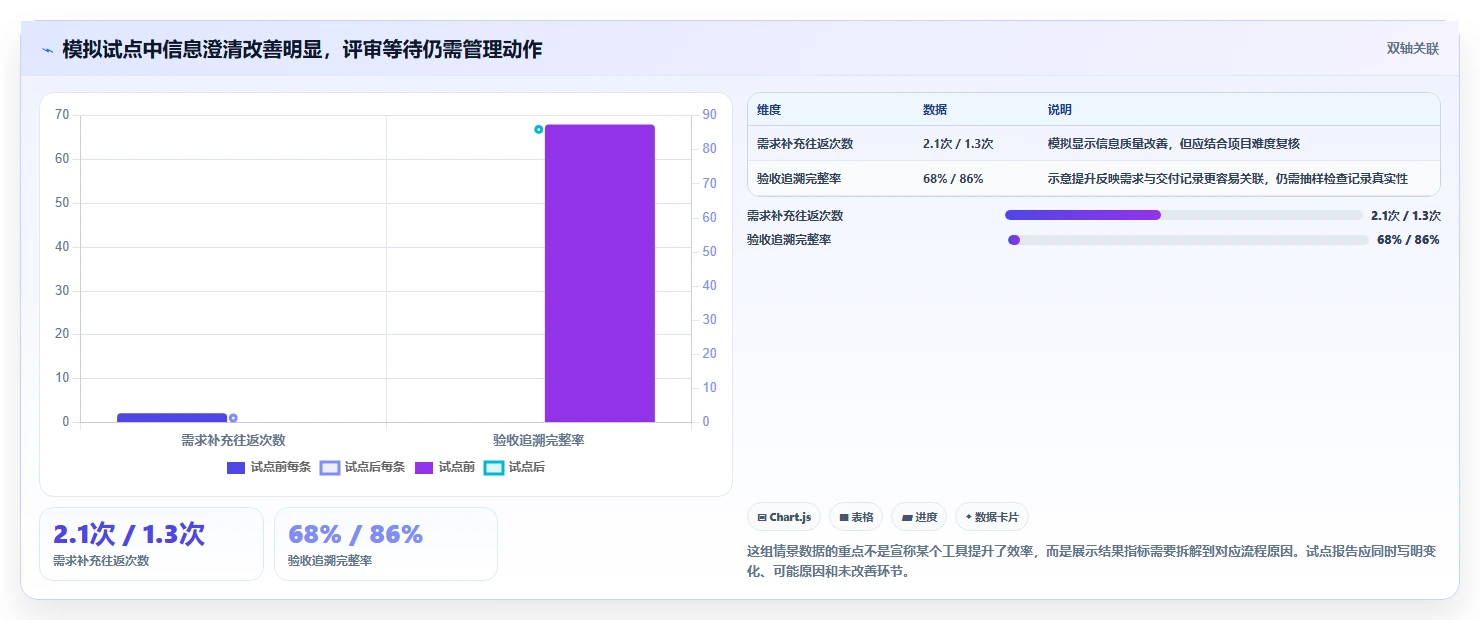Toggle the 试点前每条 legend entry

point(269,467)
